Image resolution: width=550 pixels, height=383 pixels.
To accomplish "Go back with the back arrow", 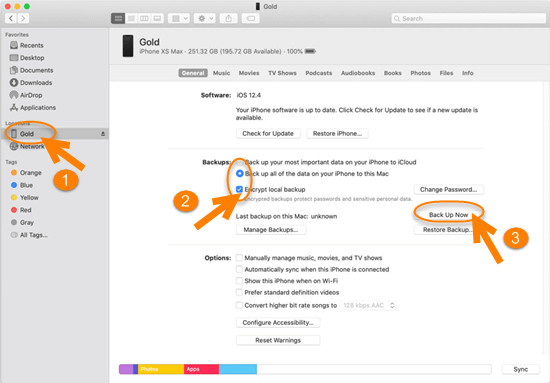I will click(x=11, y=18).
